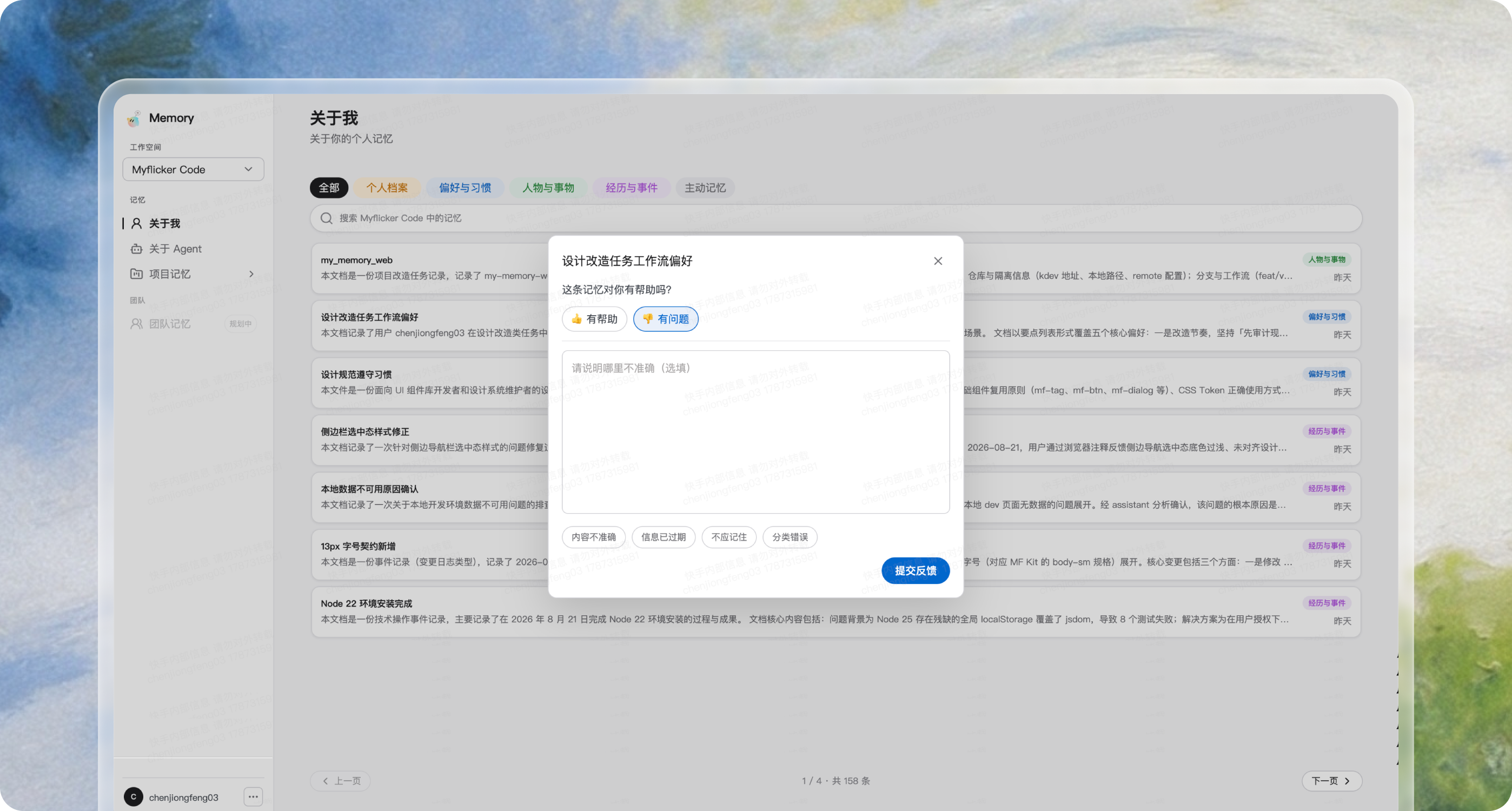Screen dimensions: 1512x811
Task: Switch to the 经历与事件 filter tab
Action: pyautogui.click(x=632, y=188)
